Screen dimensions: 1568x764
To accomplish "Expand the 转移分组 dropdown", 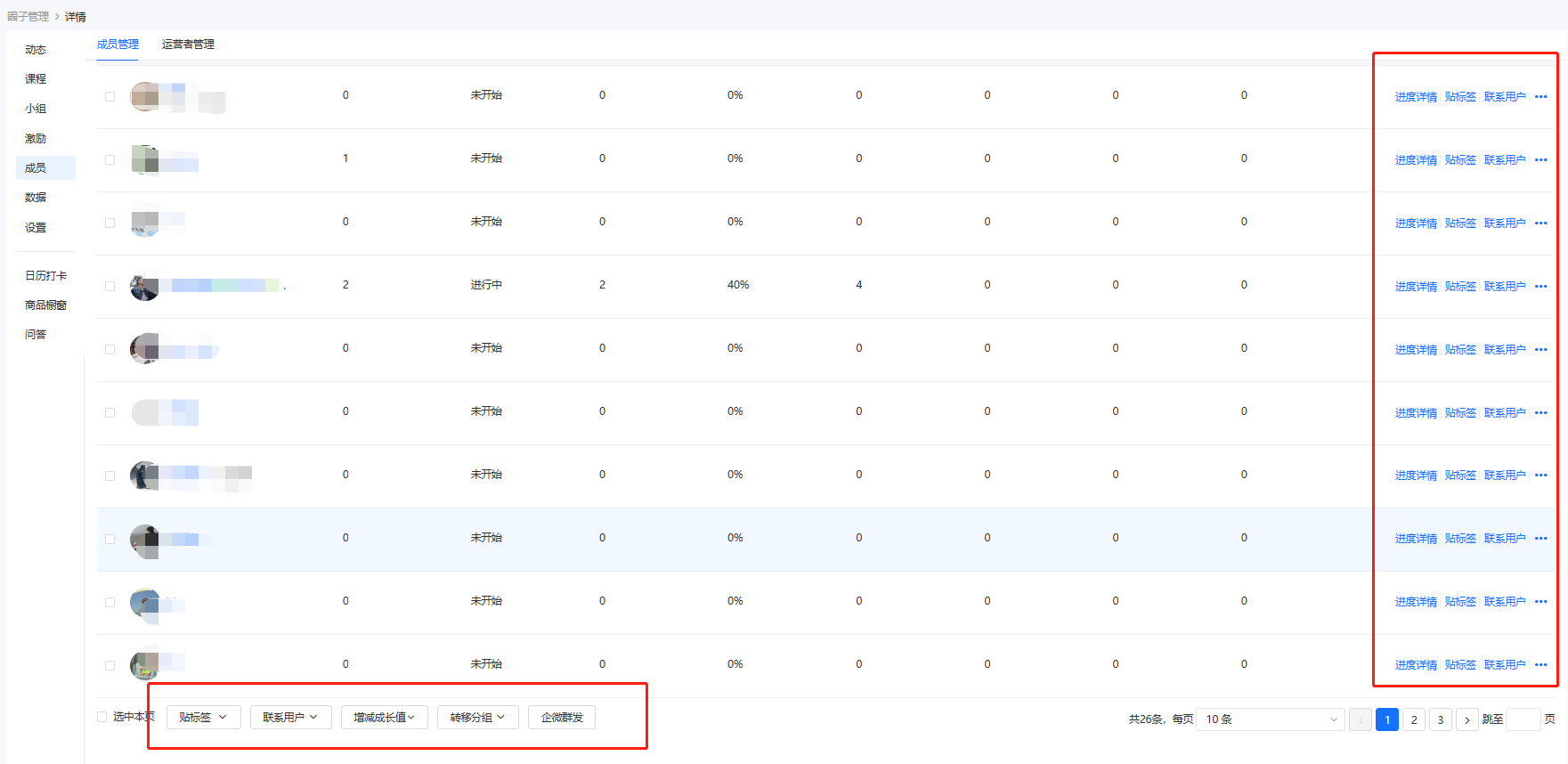I will (x=477, y=717).
